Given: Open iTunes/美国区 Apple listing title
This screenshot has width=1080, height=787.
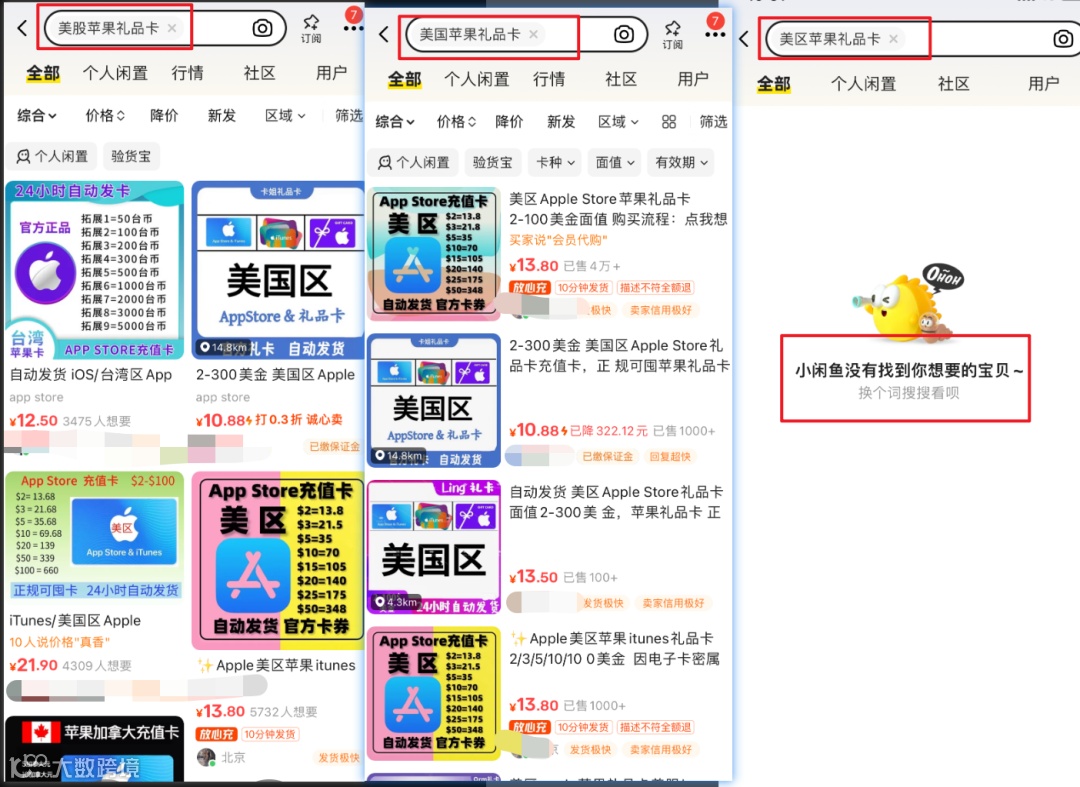Looking at the screenshot, I should (75, 620).
